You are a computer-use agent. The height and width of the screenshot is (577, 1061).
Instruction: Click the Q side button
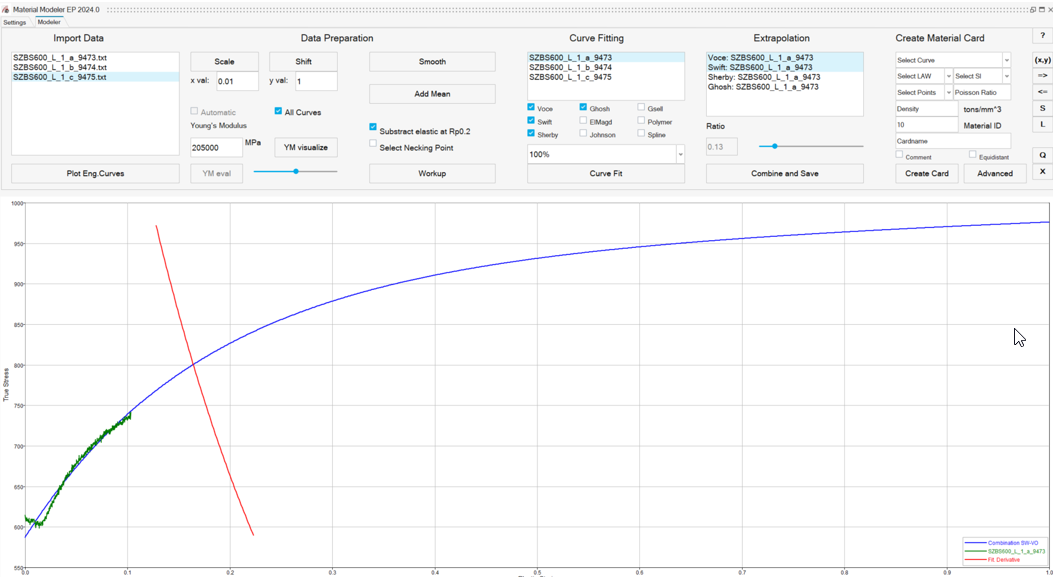pyautogui.click(x=1042, y=155)
